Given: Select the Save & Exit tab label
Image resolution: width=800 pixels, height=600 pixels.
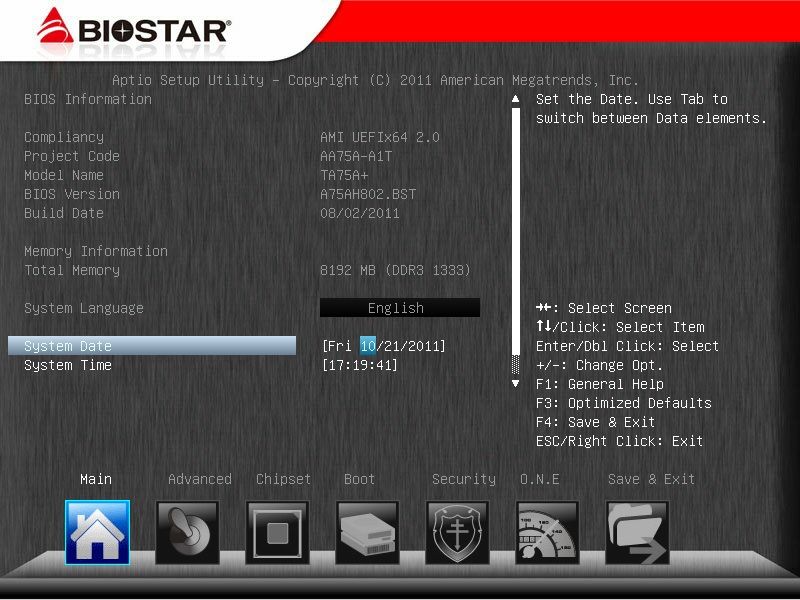Looking at the screenshot, I should tap(651, 479).
